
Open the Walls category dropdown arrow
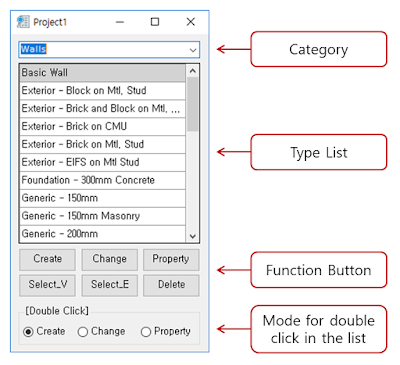(x=193, y=50)
